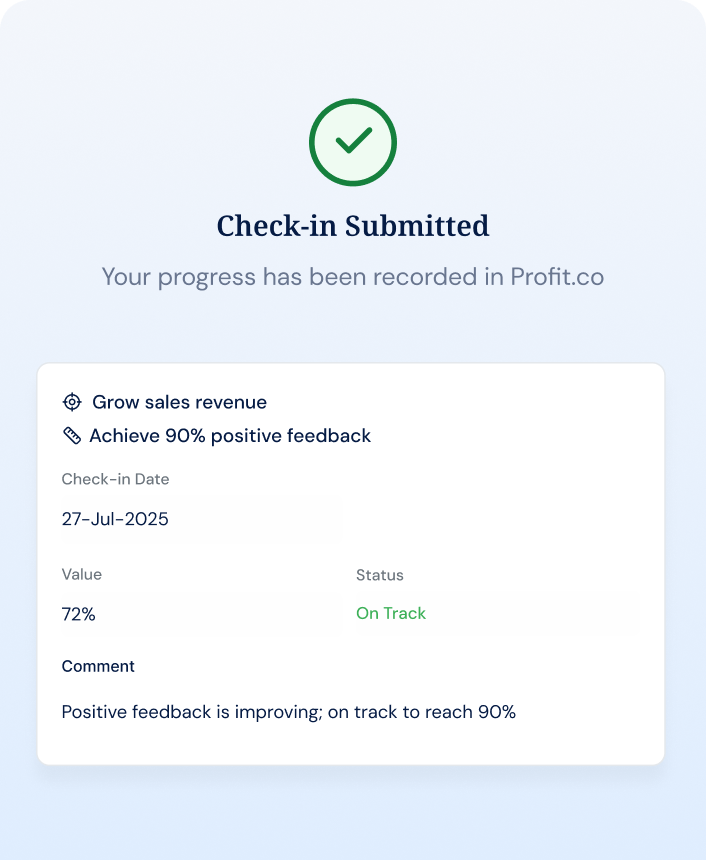
Task: Click the 'Comment' section label
Action: click(x=98, y=666)
